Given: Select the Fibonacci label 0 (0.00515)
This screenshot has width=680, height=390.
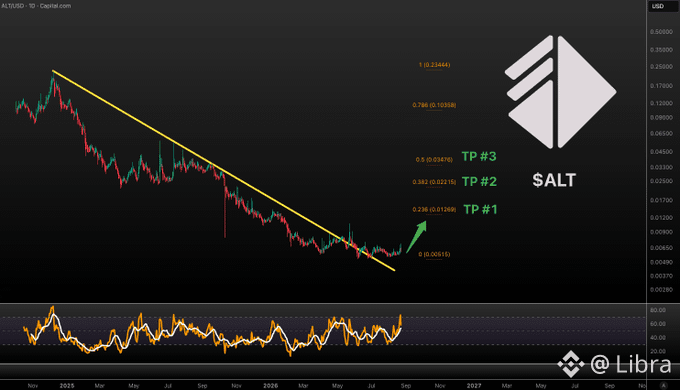Looking at the screenshot, I should [x=434, y=254].
